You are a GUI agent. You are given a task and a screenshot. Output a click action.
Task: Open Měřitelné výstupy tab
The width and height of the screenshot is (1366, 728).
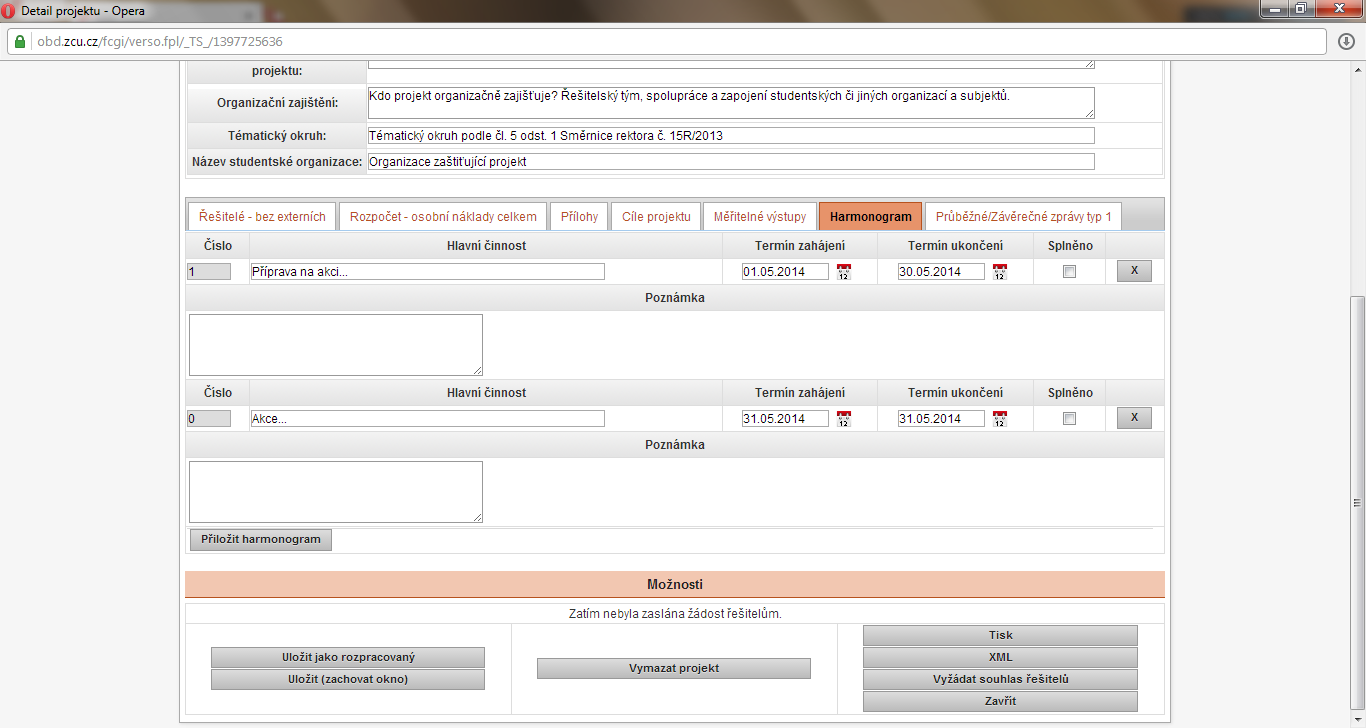click(759, 216)
